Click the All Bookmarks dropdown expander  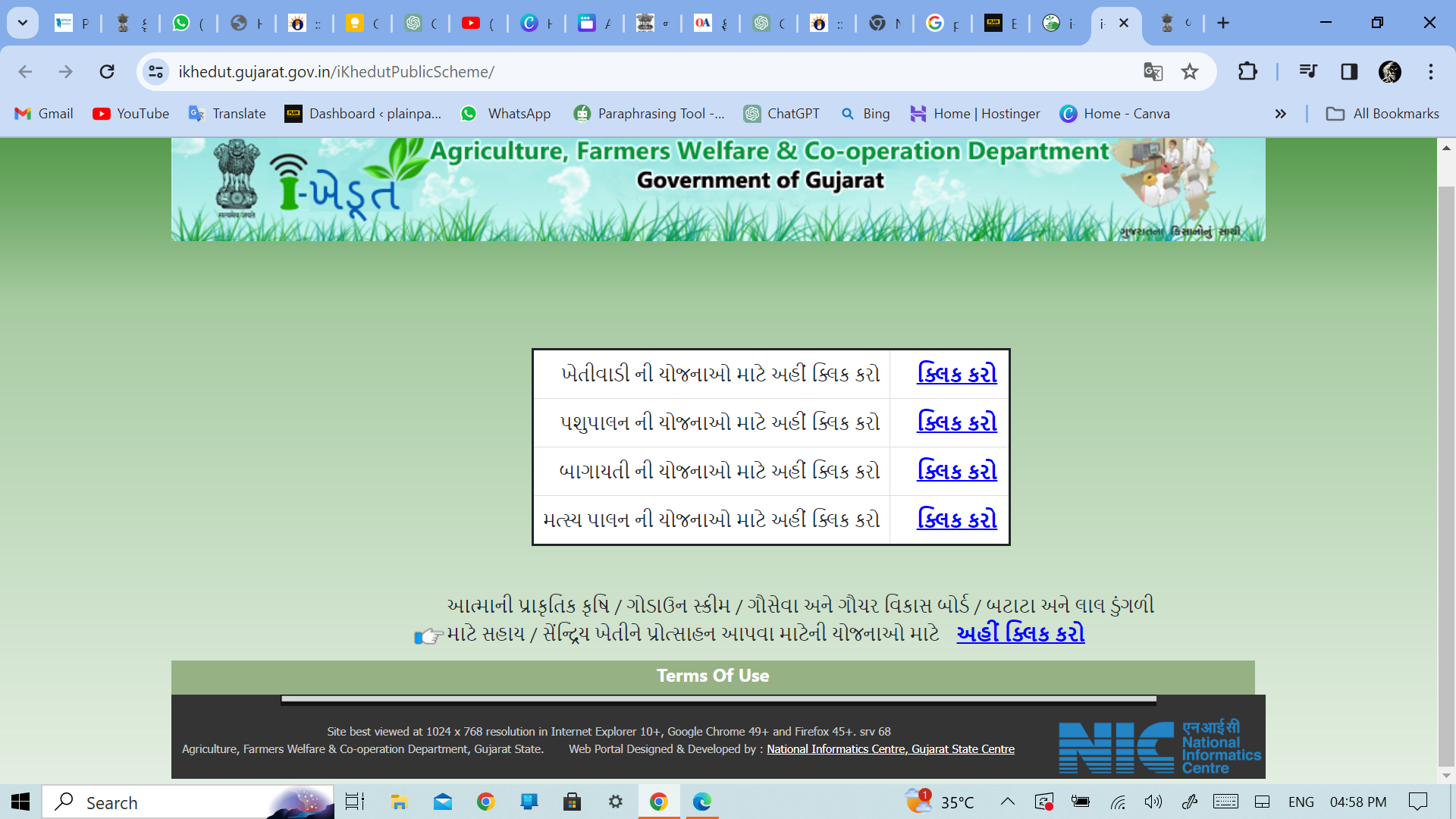pos(1380,113)
